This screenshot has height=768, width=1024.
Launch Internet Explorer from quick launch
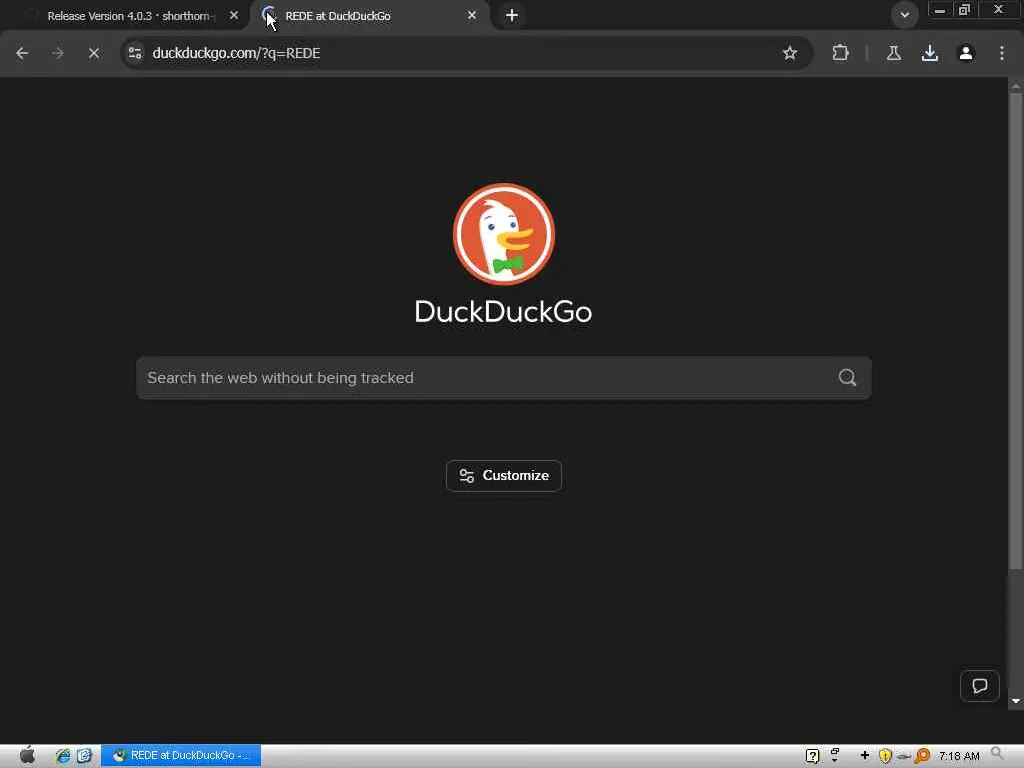[x=63, y=756]
